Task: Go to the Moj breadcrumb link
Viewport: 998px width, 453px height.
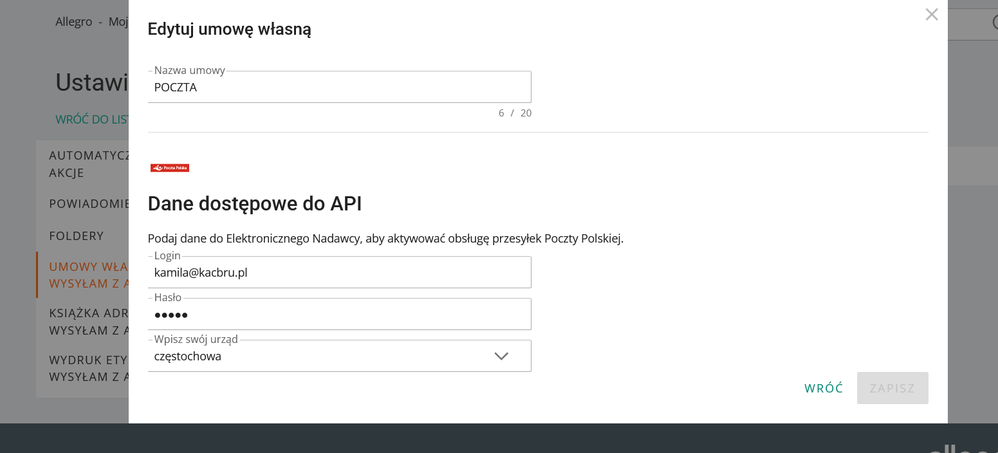Action: coord(117,20)
